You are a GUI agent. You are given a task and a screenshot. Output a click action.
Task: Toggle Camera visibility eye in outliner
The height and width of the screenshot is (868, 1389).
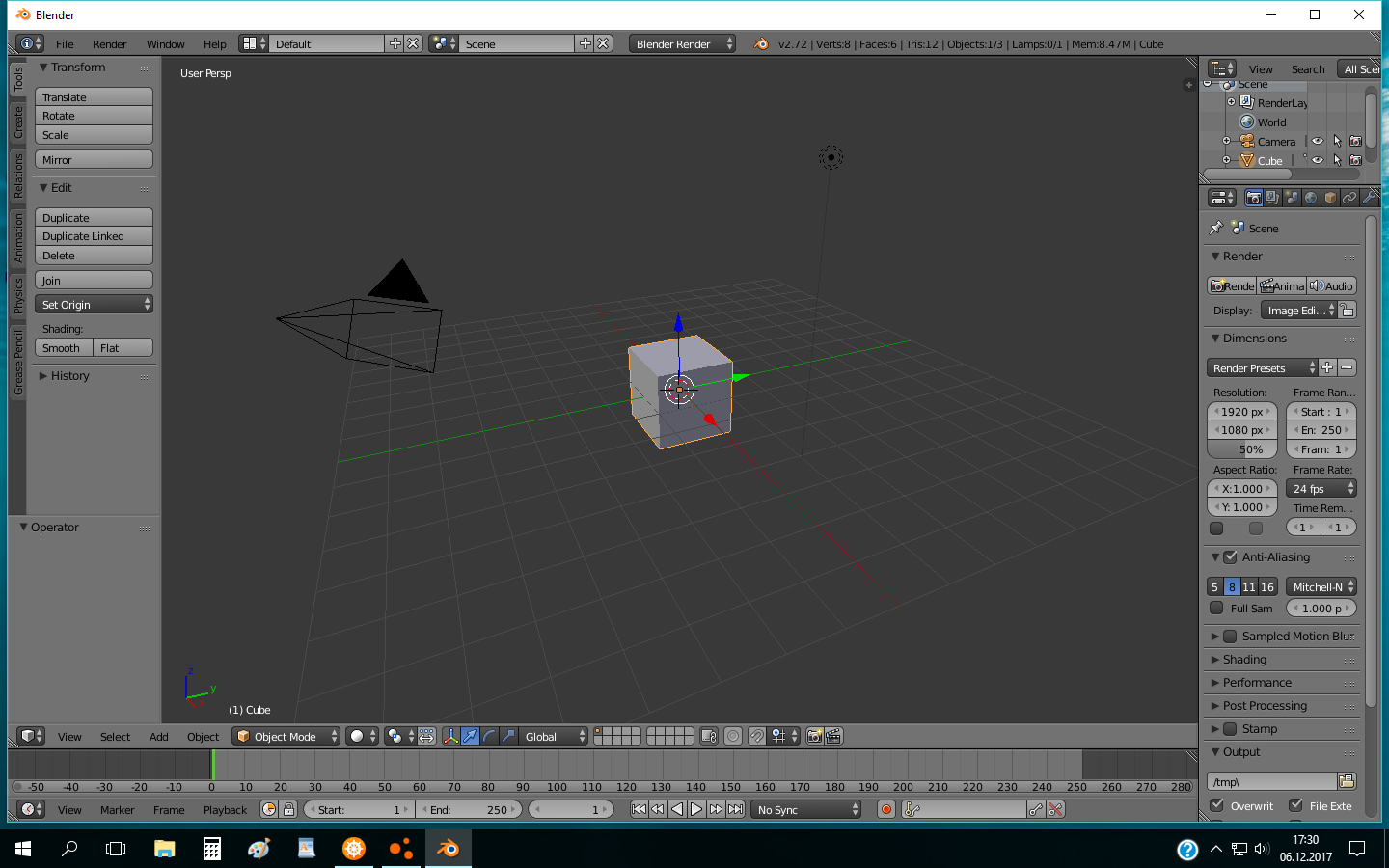click(x=1318, y=141)
